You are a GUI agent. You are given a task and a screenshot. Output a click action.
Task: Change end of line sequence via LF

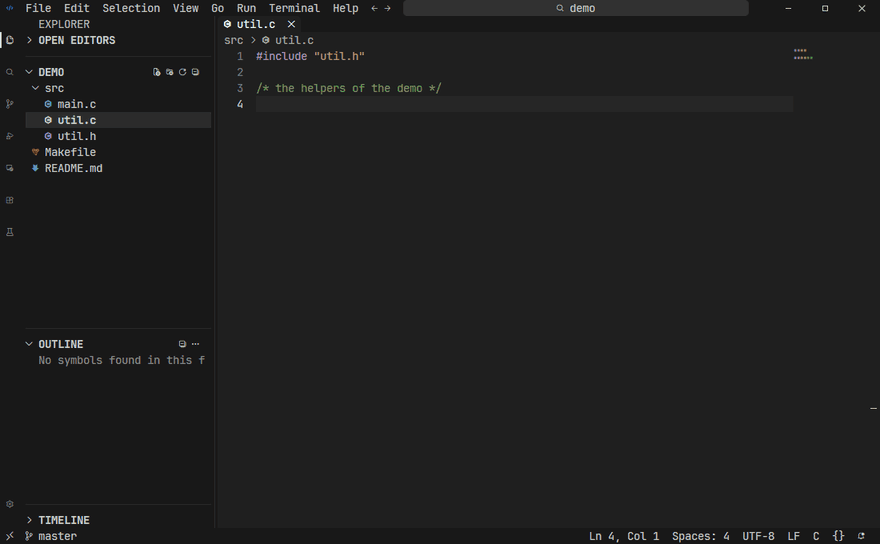pos(793,536)
